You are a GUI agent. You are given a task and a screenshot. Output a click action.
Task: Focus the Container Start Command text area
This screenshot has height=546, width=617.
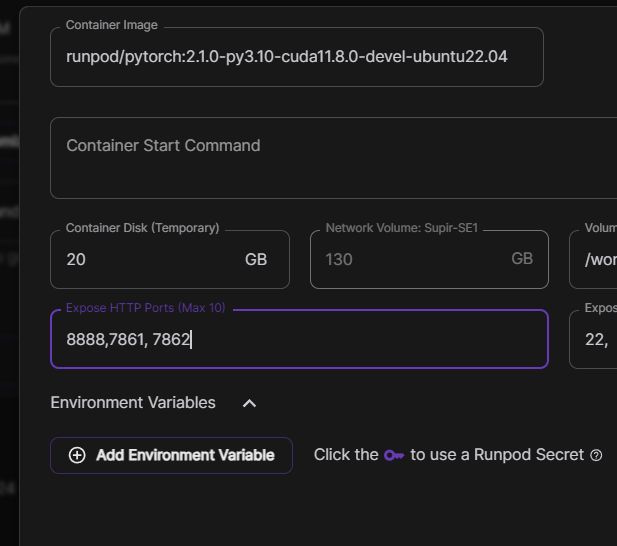coord(330,158)
